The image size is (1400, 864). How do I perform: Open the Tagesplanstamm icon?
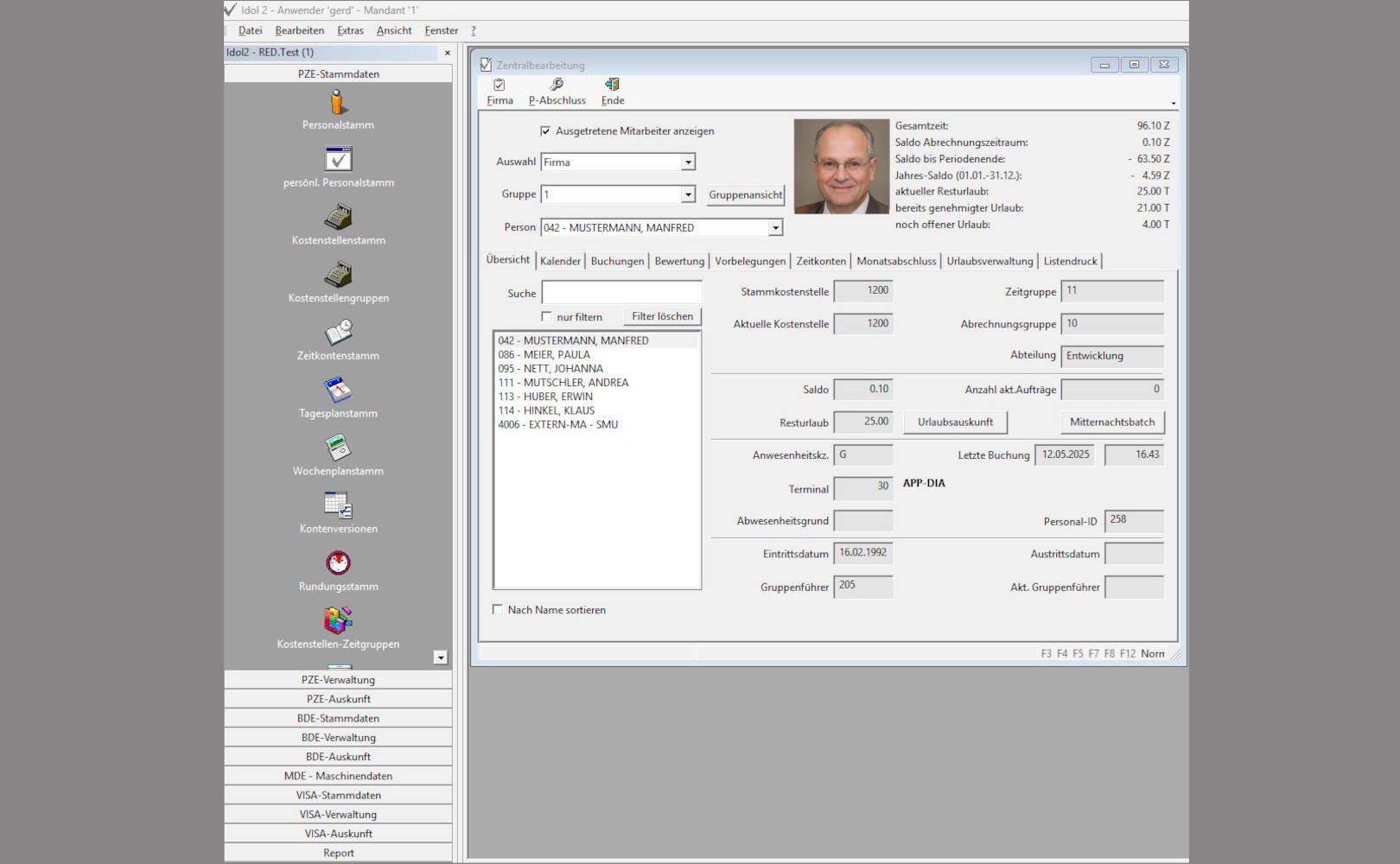coord(338,391)
